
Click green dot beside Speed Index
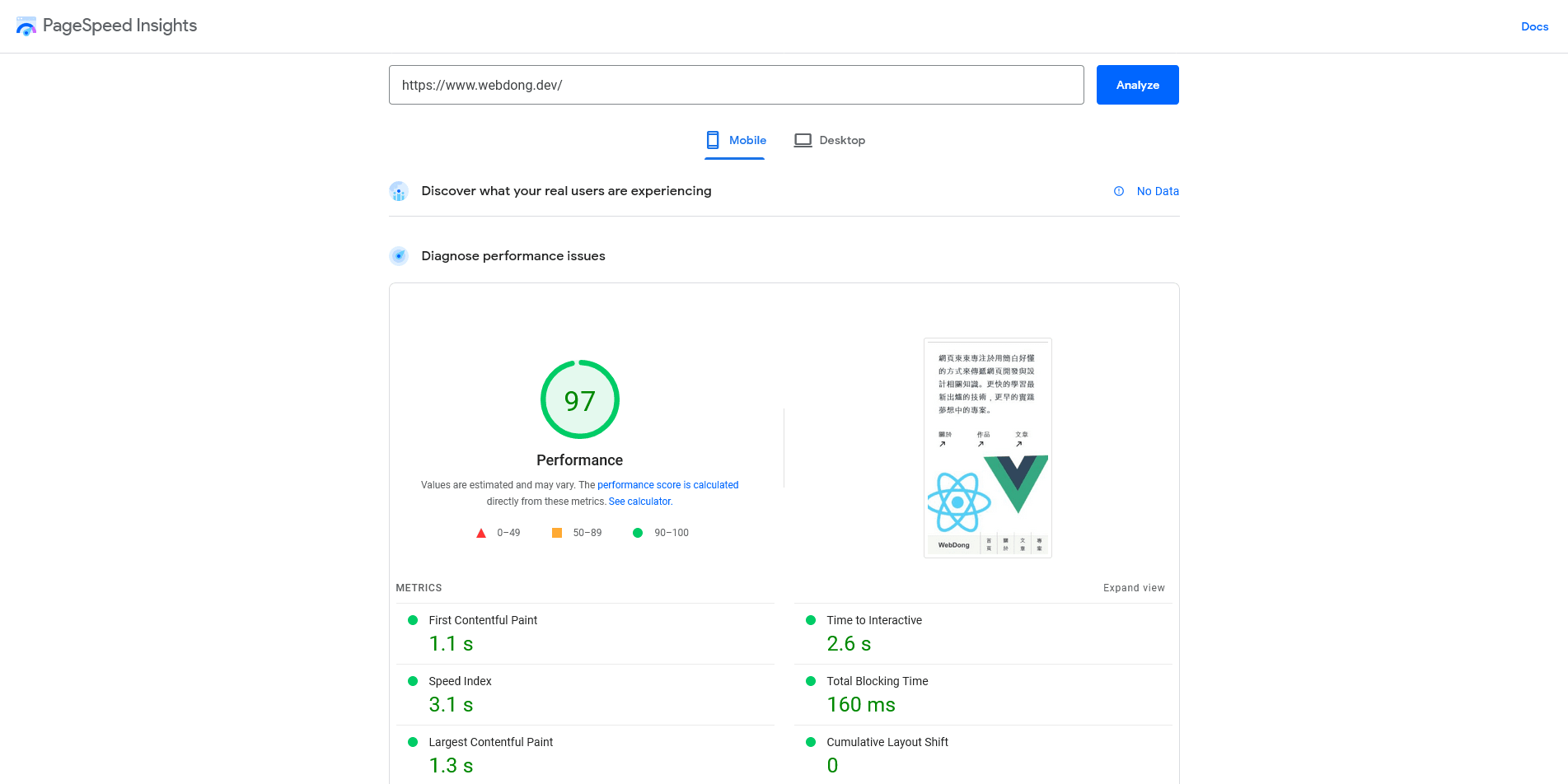point(413,681)
